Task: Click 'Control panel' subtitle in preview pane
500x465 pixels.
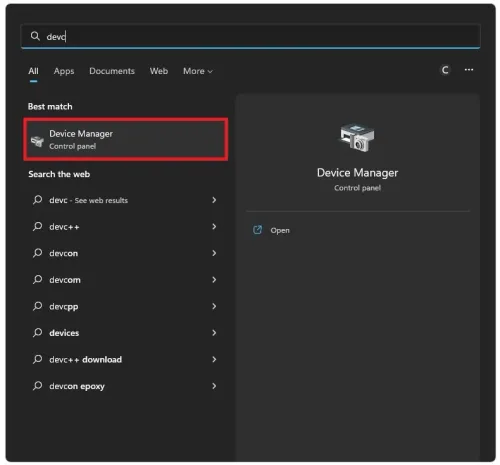Action: 357,188
